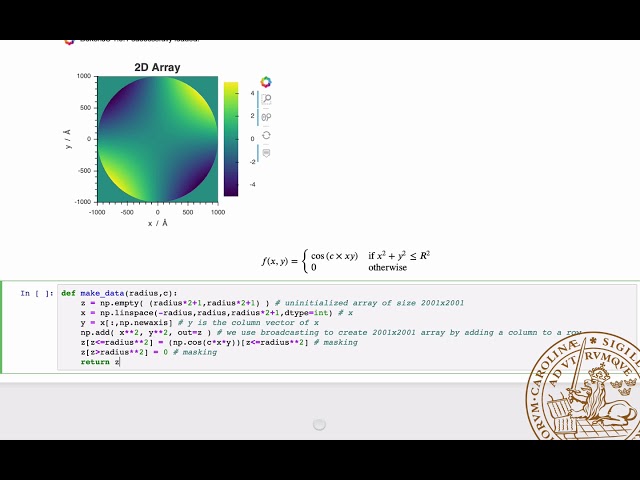
Task: Click the "x / Å" axis label
Action: 158,223
